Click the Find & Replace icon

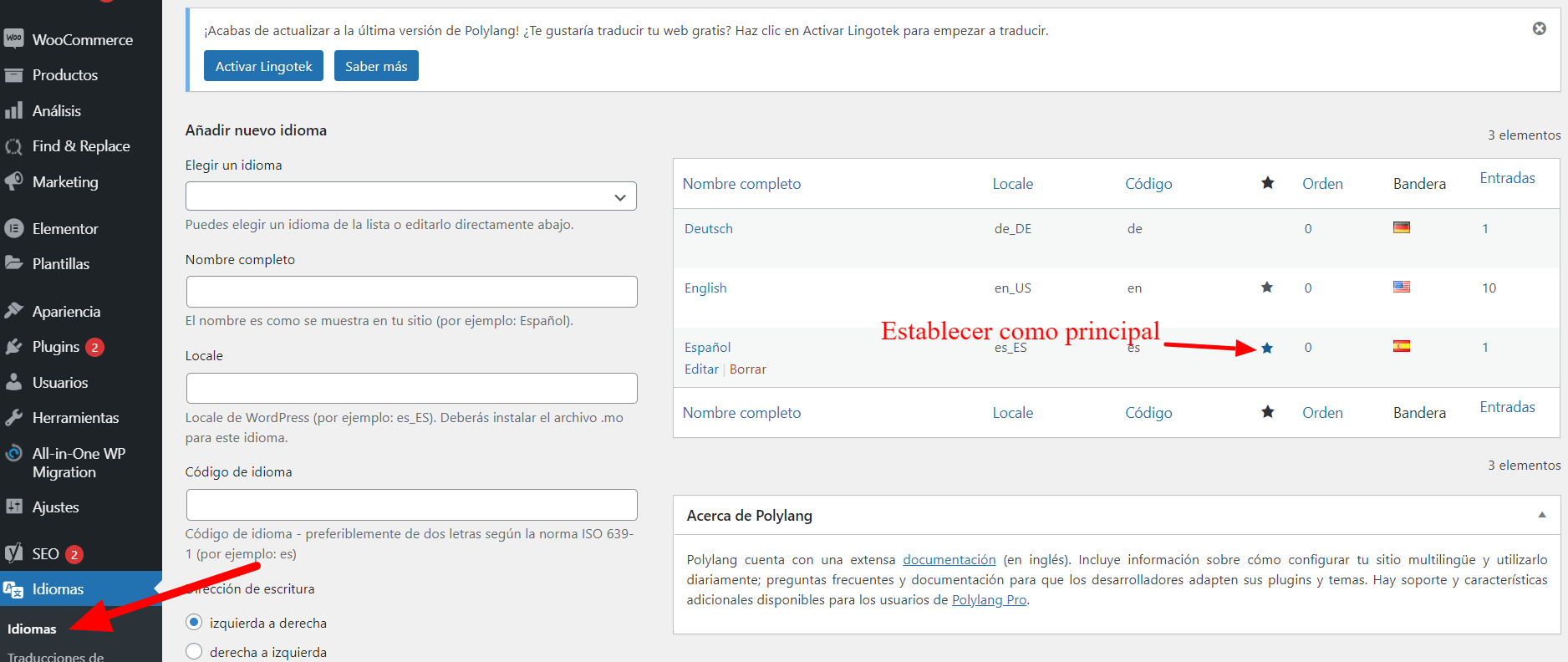click(13, 146)
